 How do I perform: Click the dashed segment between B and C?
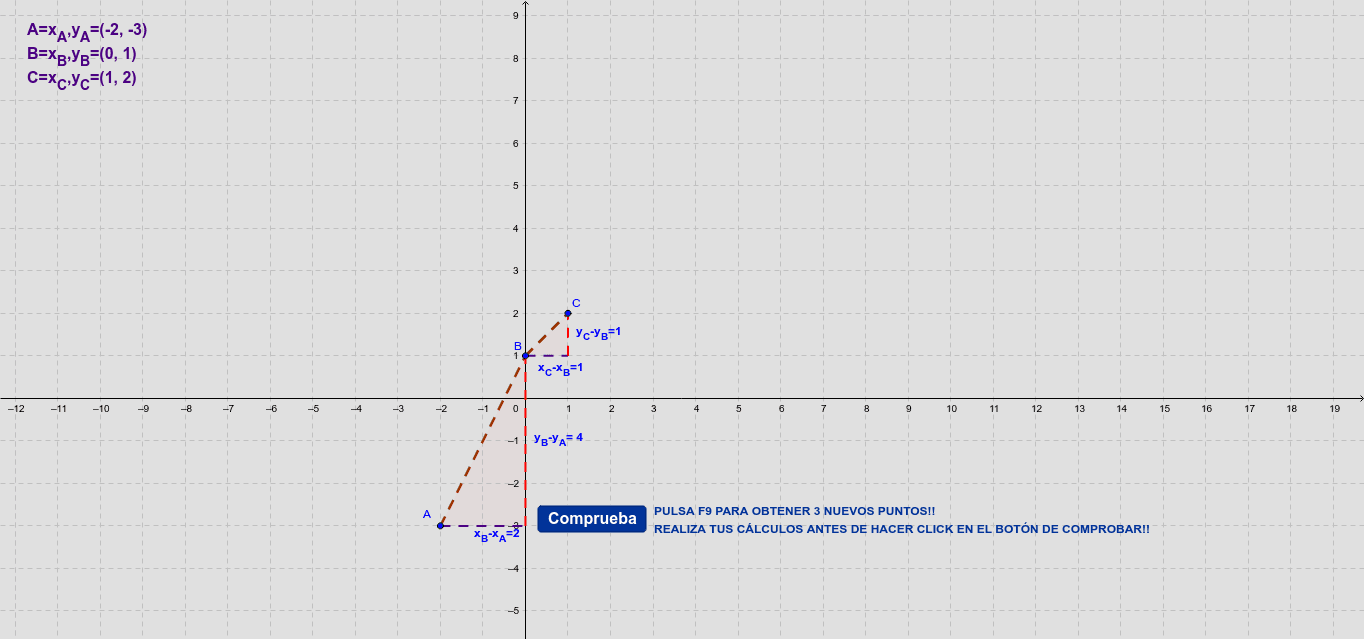click(547, 335)
